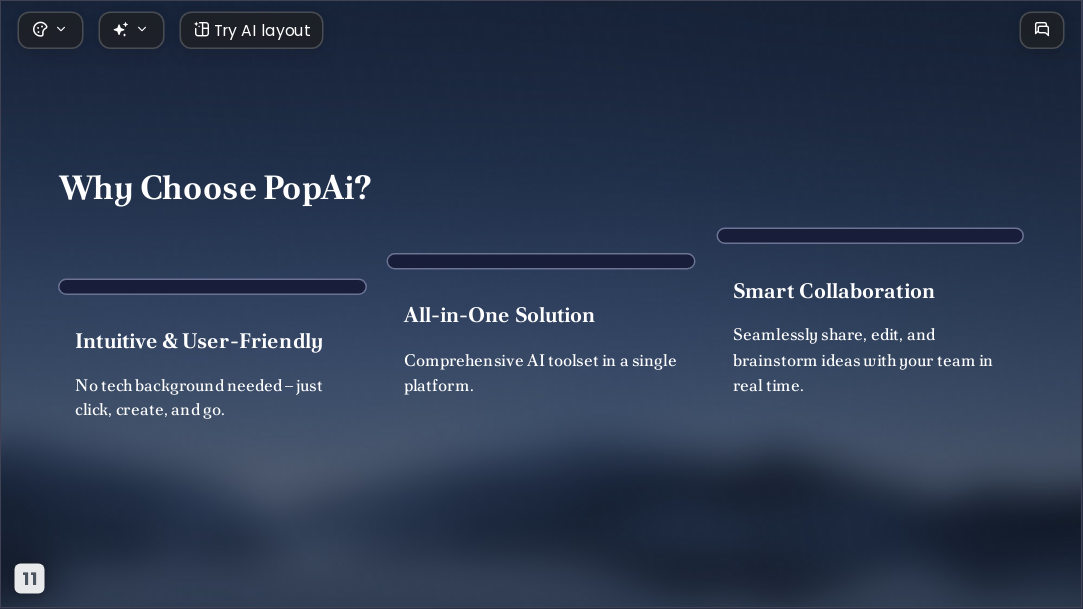Click the layout icon in Try AI layout
Screen dimensions: 1083x609
[201, 30]
